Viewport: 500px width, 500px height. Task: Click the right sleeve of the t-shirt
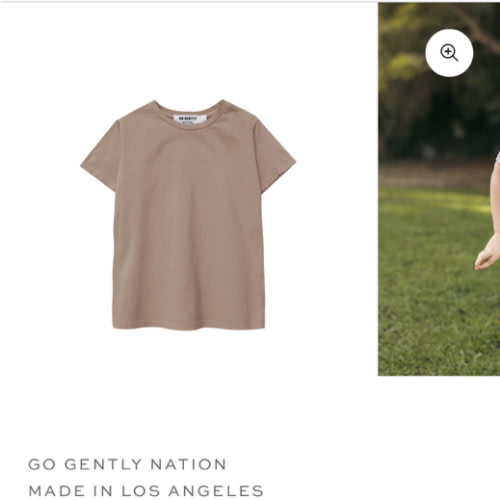click(x=275, y=158)
